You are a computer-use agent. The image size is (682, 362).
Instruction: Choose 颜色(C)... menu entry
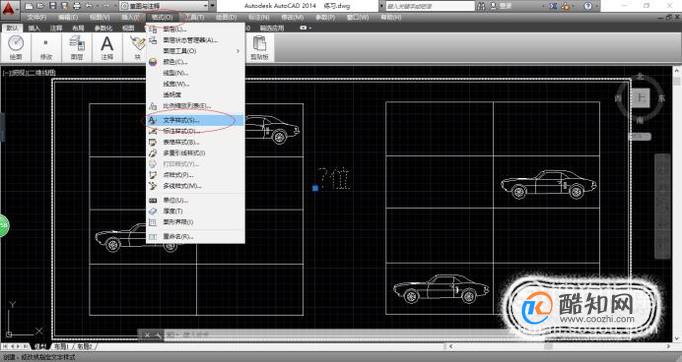195,62
